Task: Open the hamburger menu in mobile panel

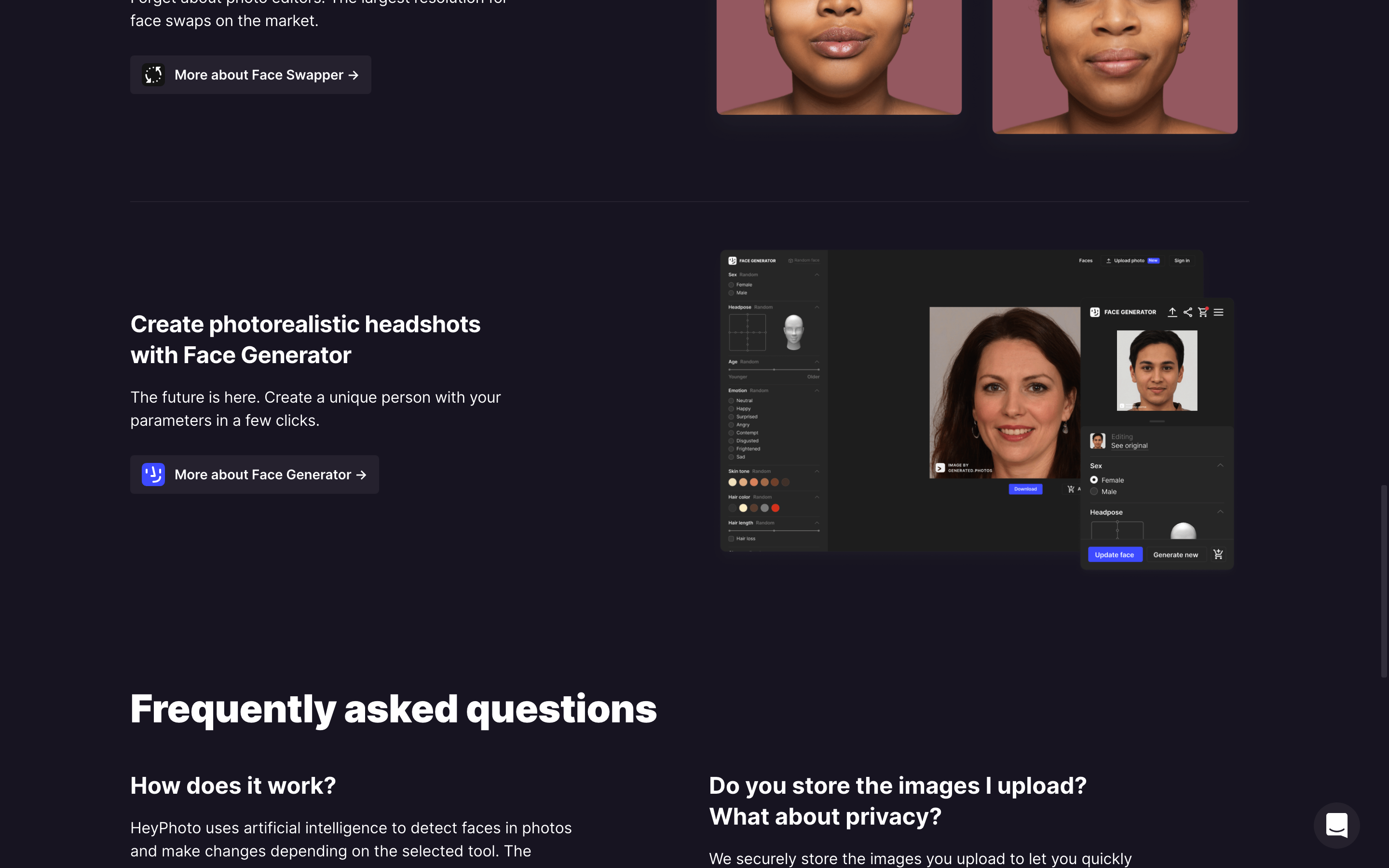Action: coord(1219,312)
